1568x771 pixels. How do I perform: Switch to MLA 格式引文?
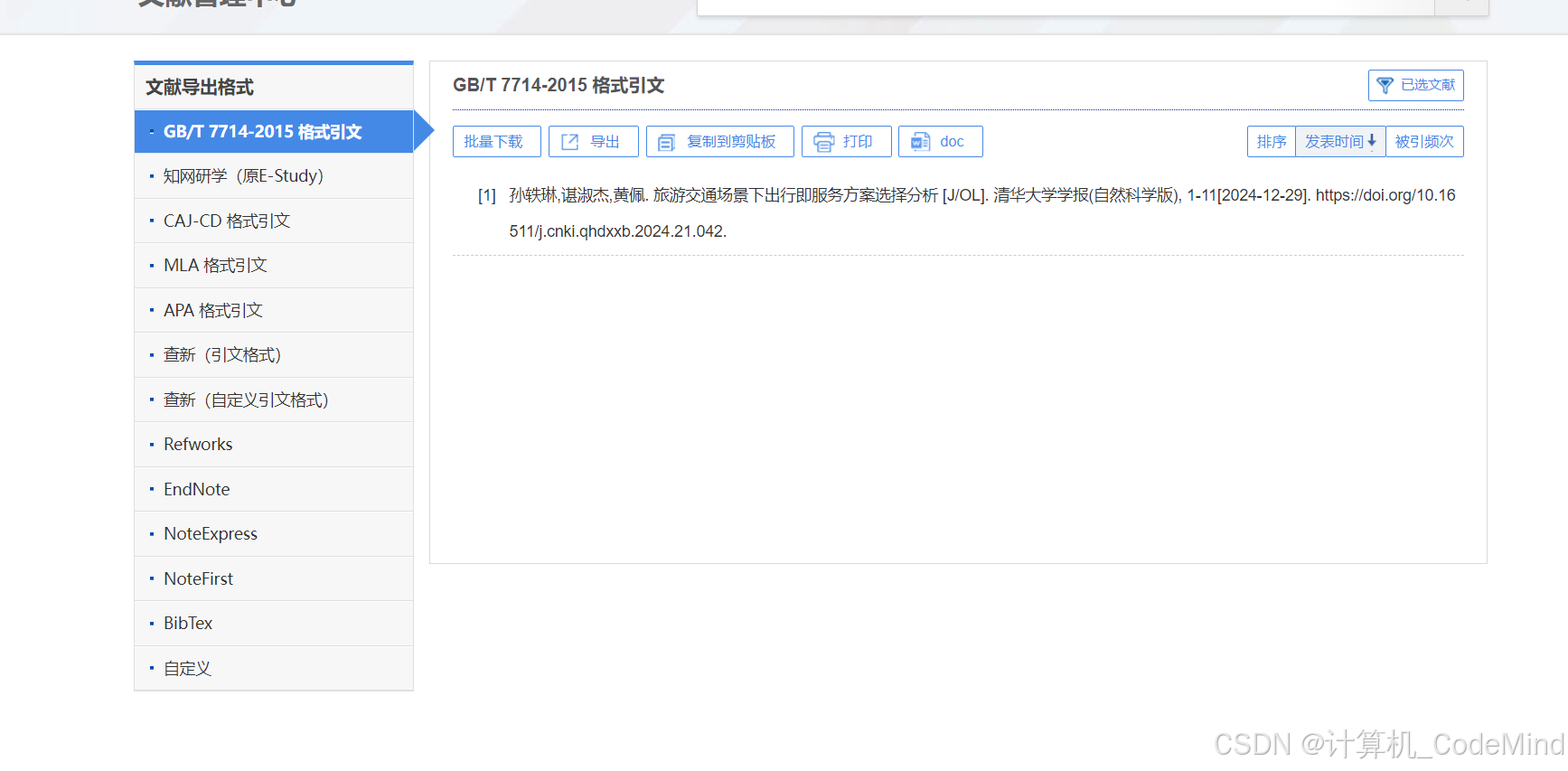274,266
